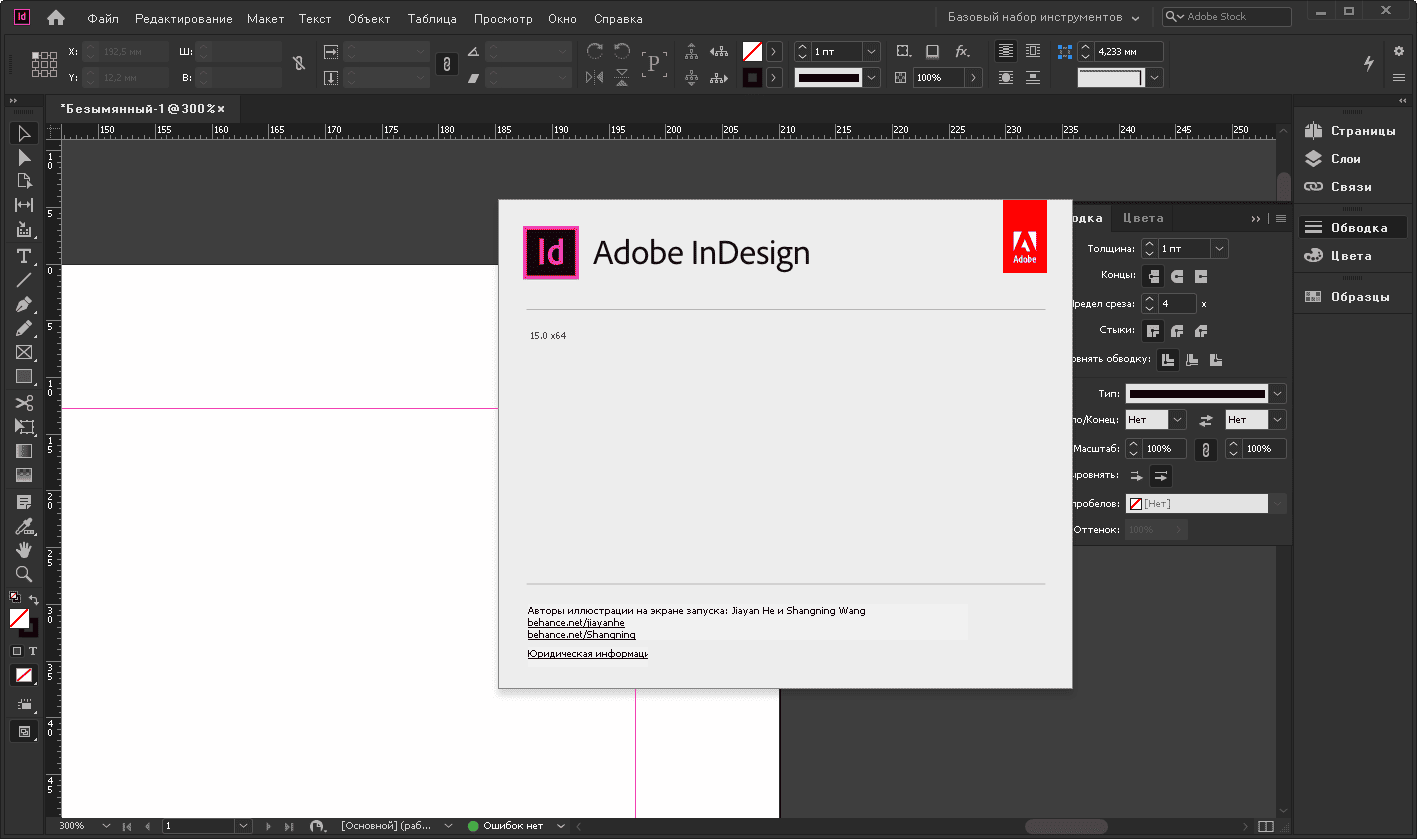Select the bevel join option for Стыки
The image size is (1418, 840).
(1201, 330)
